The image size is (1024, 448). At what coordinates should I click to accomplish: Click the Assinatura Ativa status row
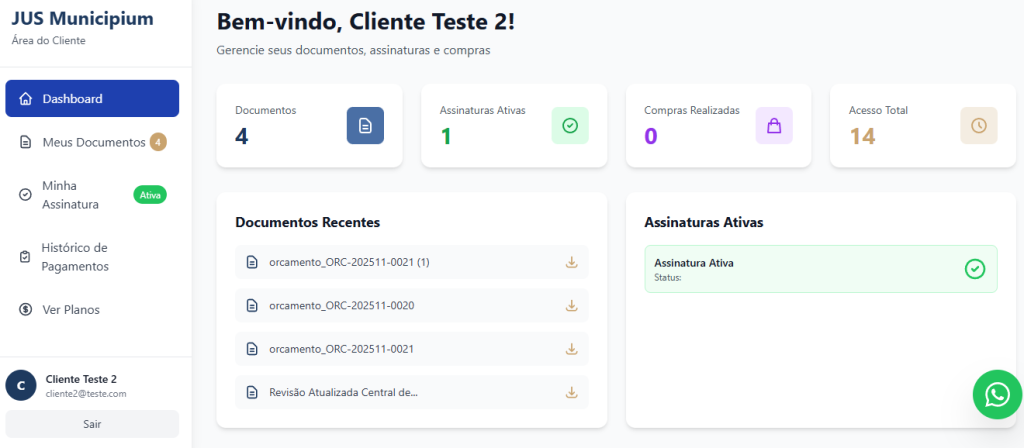800,269
